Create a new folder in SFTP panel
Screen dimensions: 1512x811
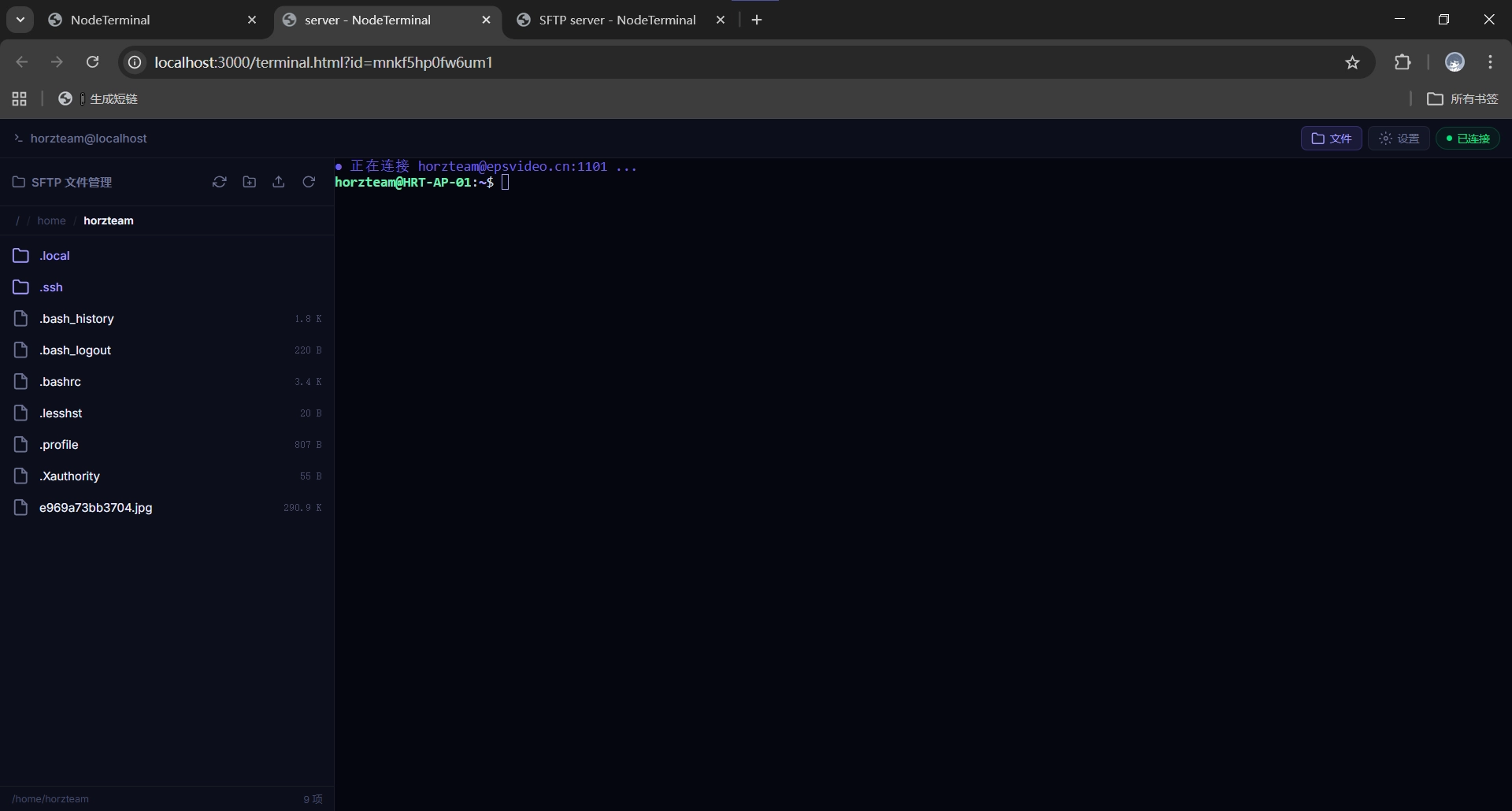[x=250, y=182]
